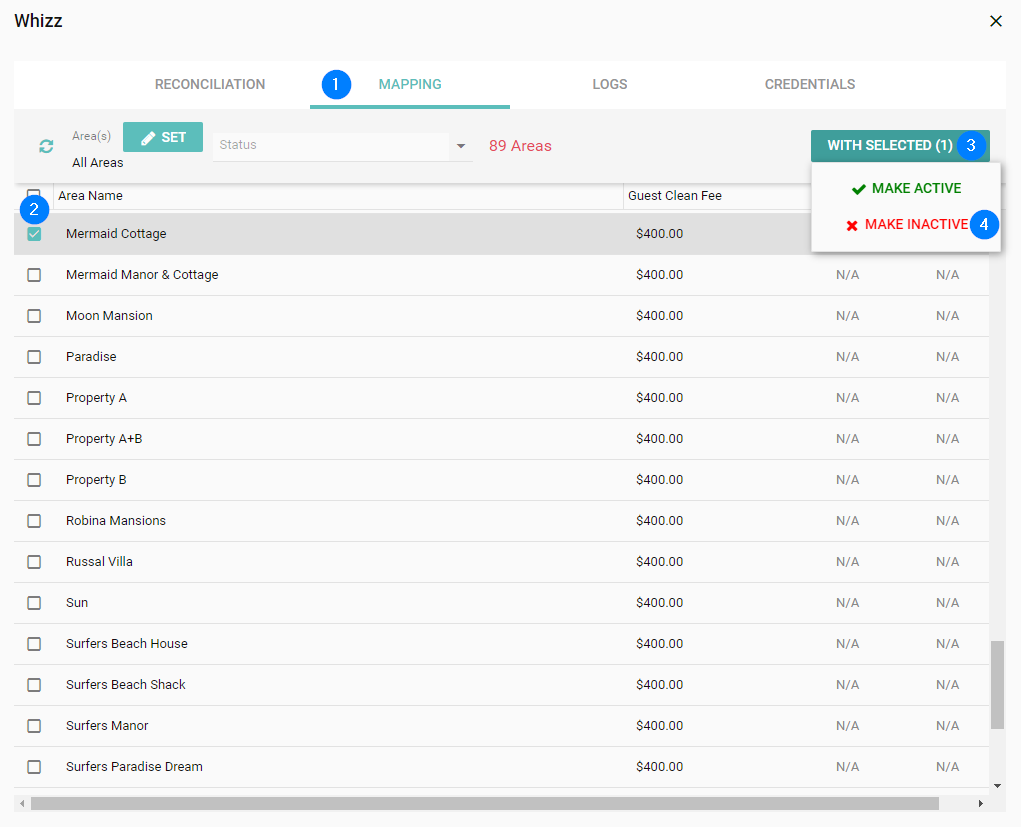This screenshot has width=1021, height=827.
Task: Open the Status dropdown arrow
Action: tap(461, 146)
